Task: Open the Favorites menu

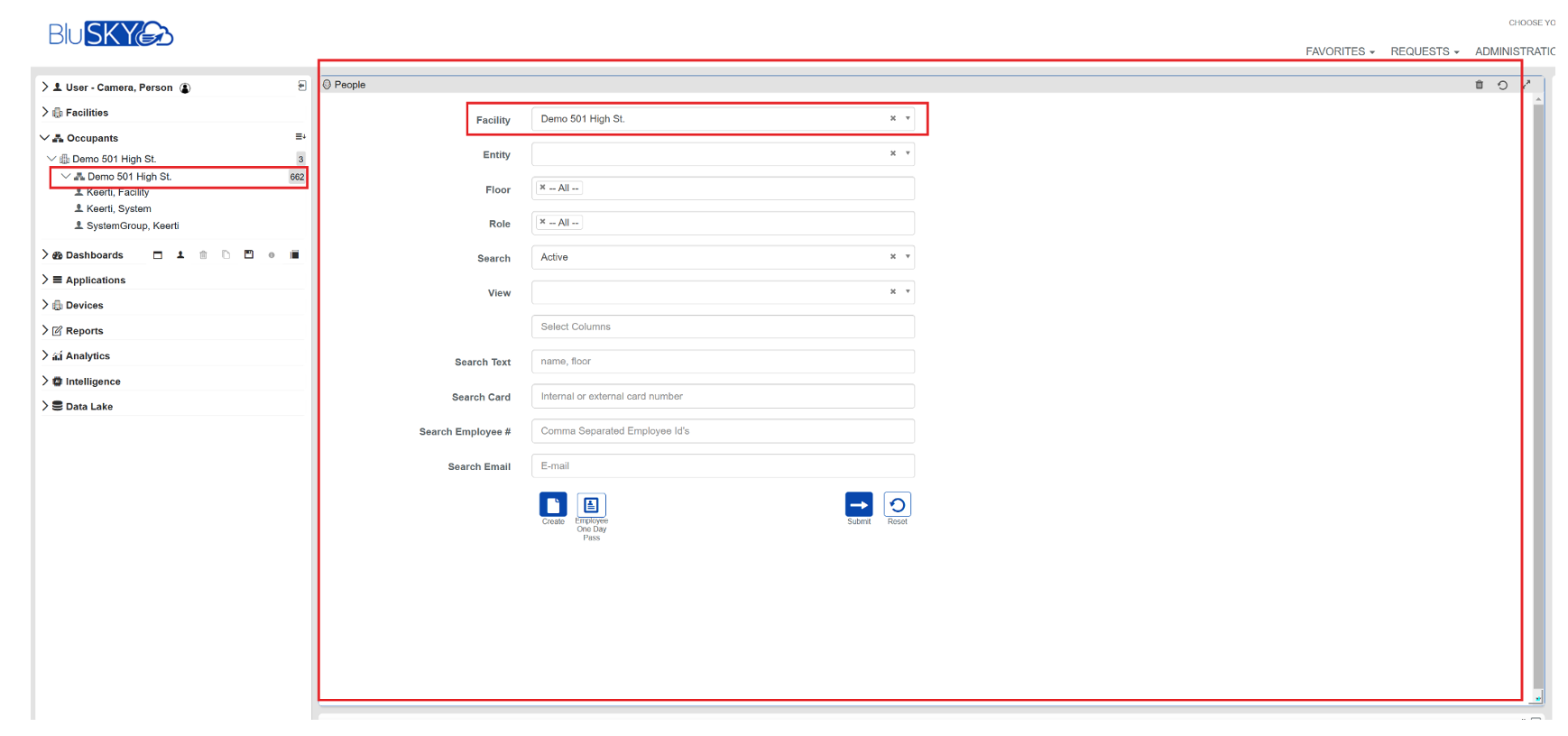Action: pos(1339,51)
